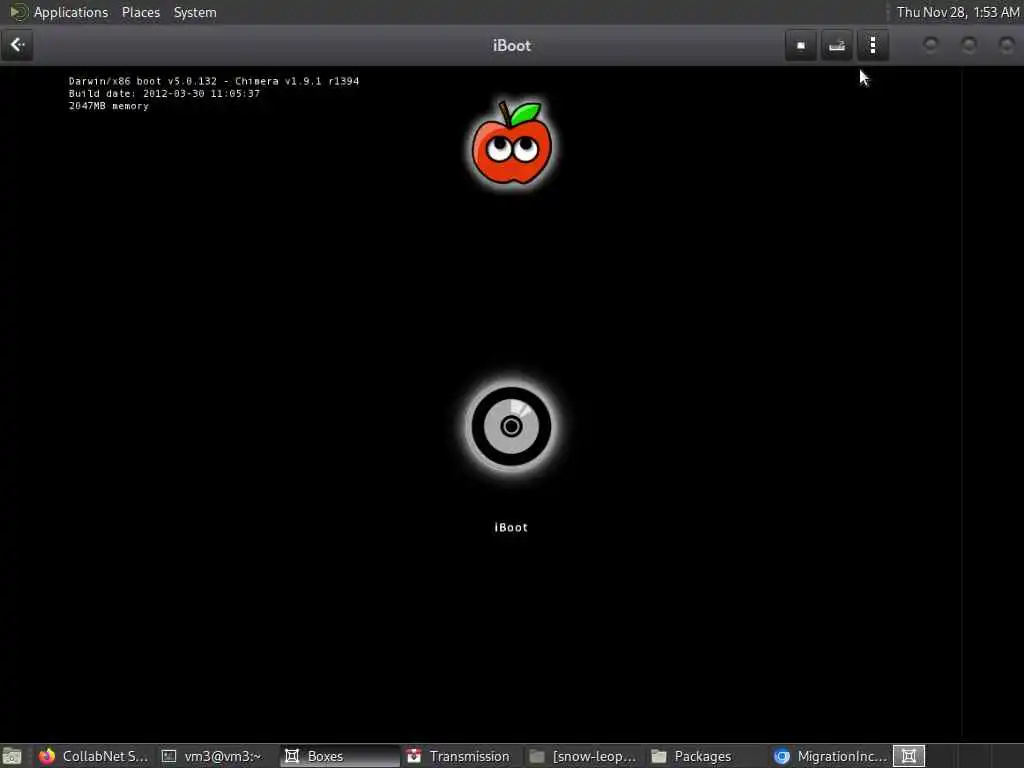Click the workspace switcher icon in taskbar
The height and width of the screenshot is (768, 1024).
tap(908, 756)
